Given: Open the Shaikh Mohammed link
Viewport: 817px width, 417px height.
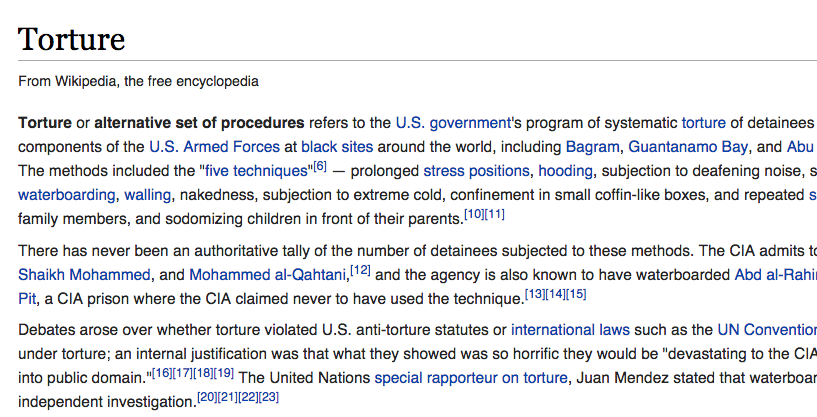Looking at the screenshot, I should click(x=84, y=275).
